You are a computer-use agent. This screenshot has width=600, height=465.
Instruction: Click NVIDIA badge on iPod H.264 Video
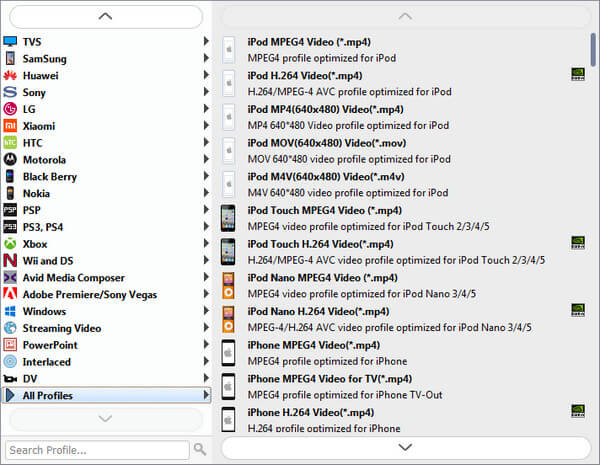pos(578,74)
